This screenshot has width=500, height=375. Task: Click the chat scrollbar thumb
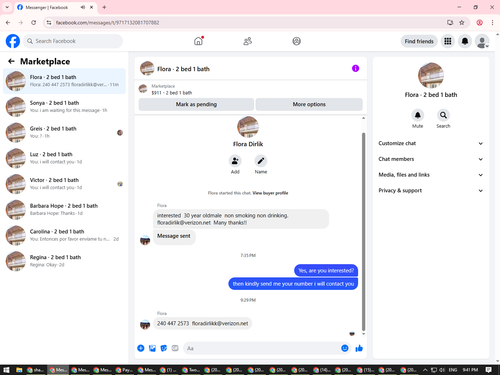pos(363,232)
